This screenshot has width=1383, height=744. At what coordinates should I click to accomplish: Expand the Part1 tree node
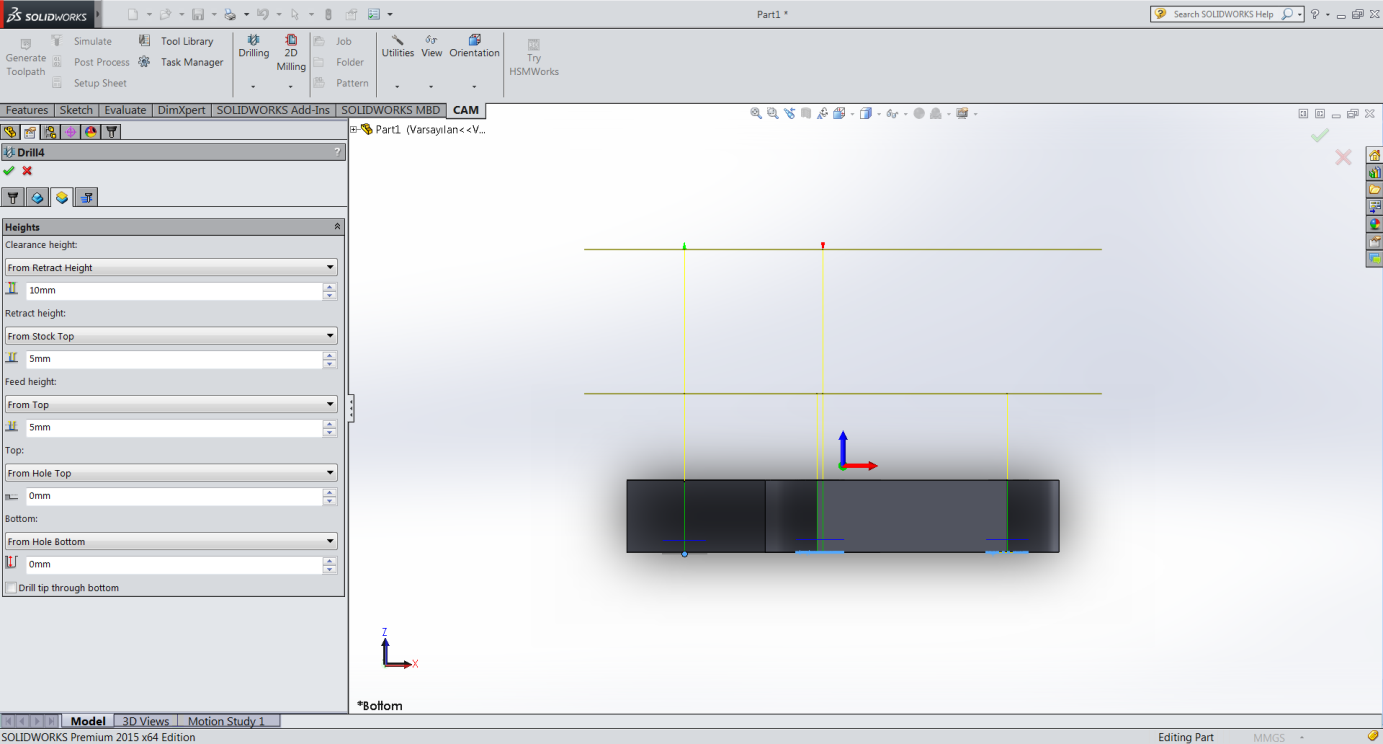click(x=354, y=129)
